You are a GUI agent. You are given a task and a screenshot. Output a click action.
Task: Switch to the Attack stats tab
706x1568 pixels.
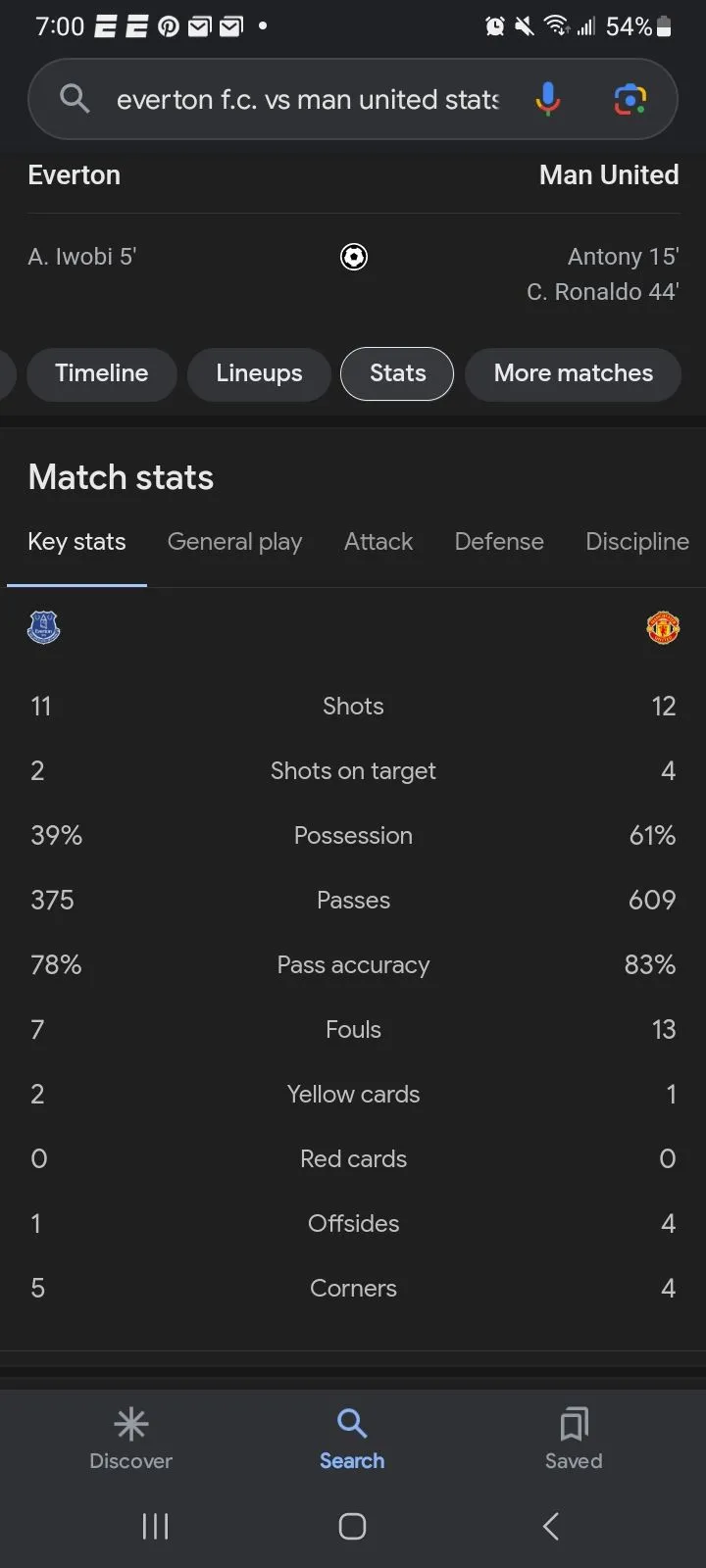click(x=378, y=542)
